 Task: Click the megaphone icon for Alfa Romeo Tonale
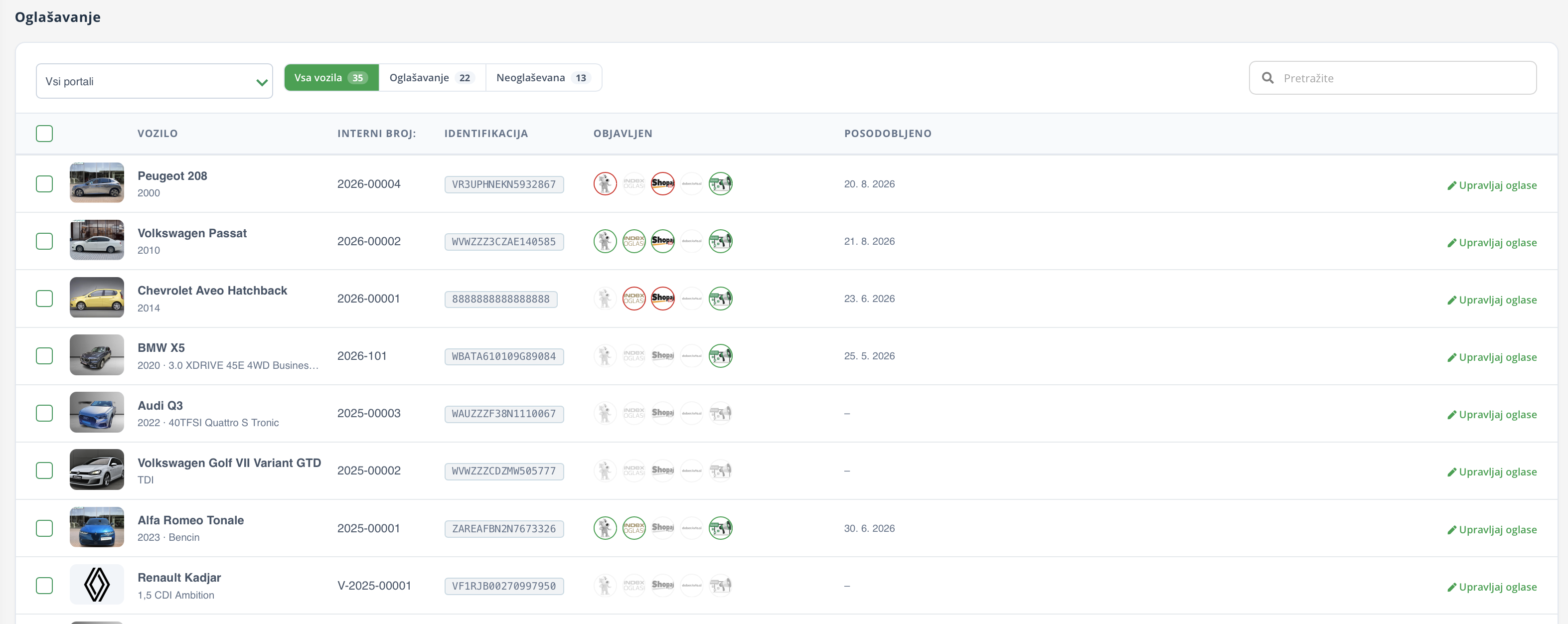(721, 528)
